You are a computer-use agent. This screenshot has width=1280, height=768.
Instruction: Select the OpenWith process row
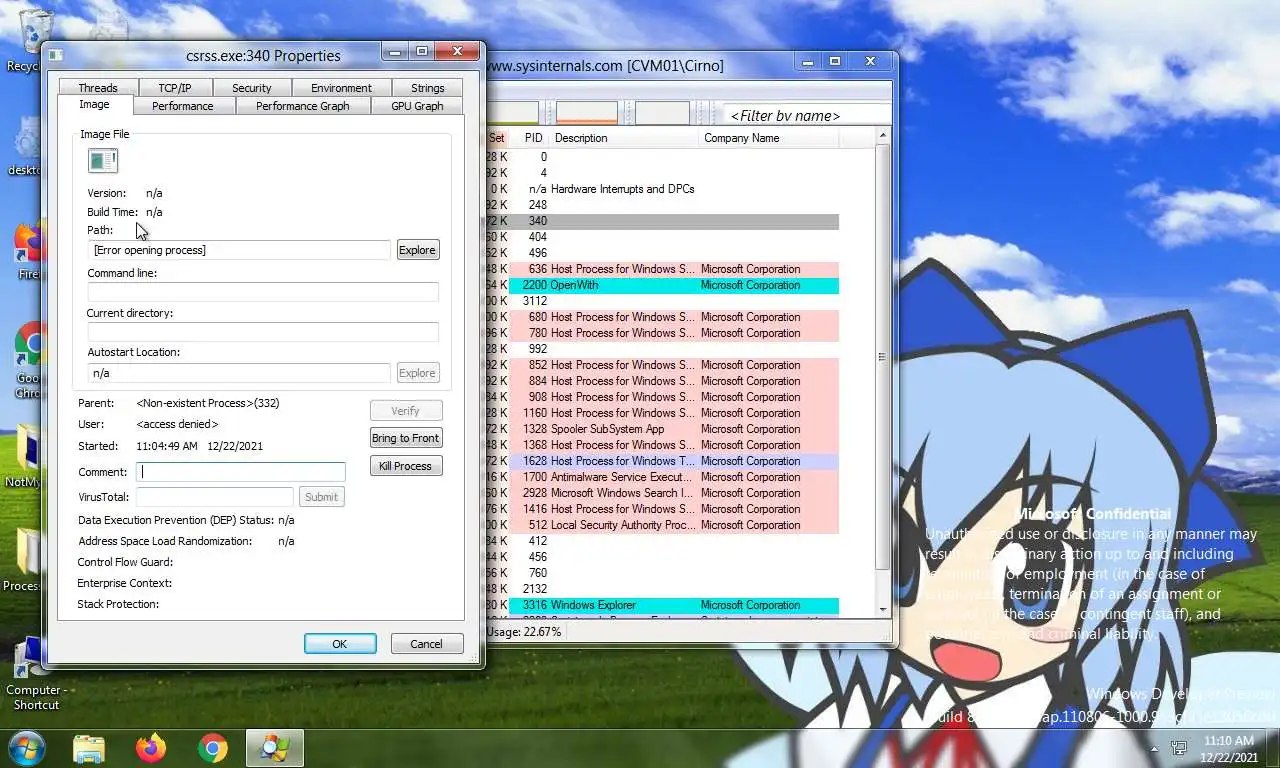click(663, 285)
